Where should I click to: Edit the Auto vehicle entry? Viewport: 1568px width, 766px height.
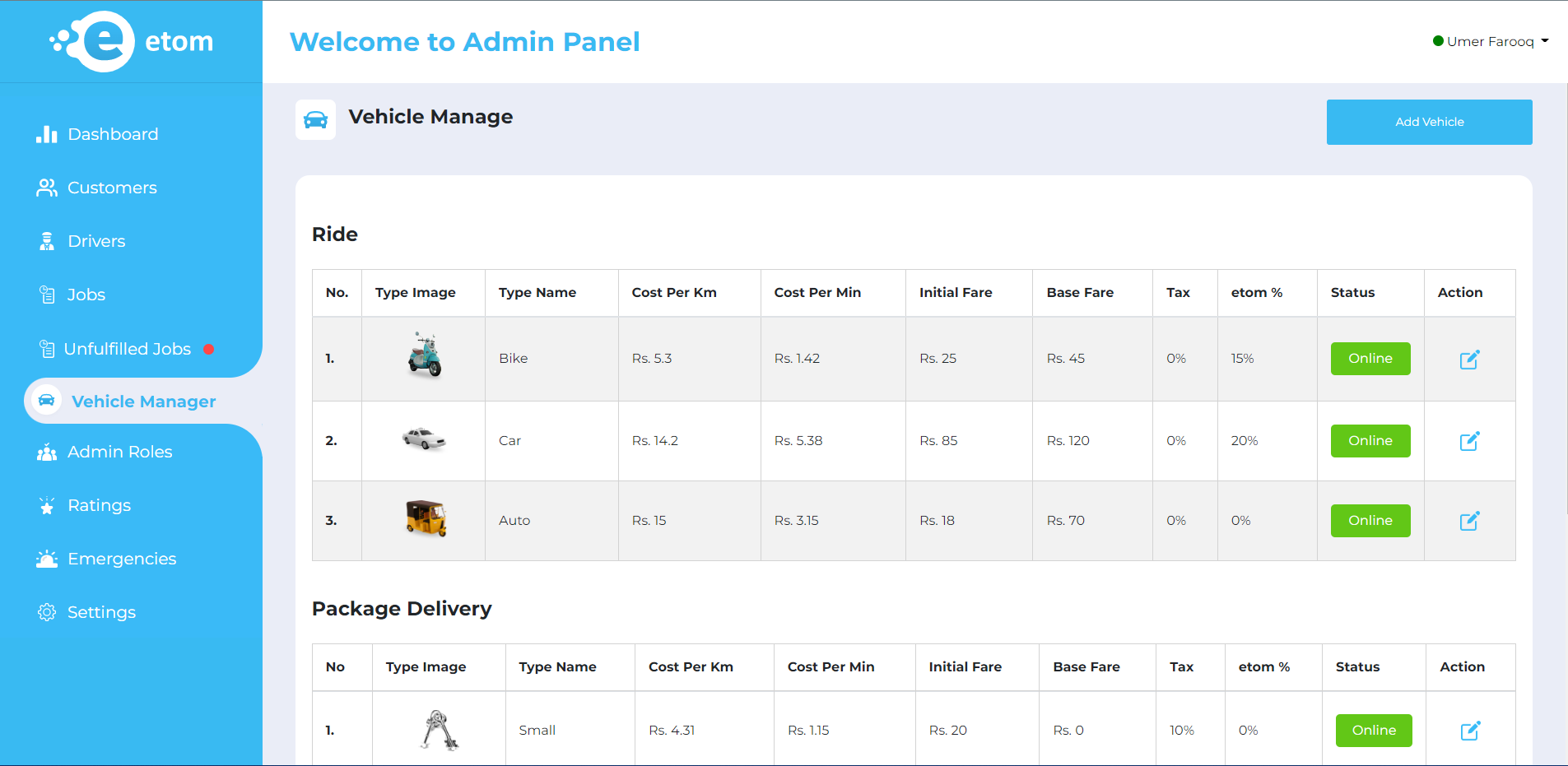(1469, 521)
